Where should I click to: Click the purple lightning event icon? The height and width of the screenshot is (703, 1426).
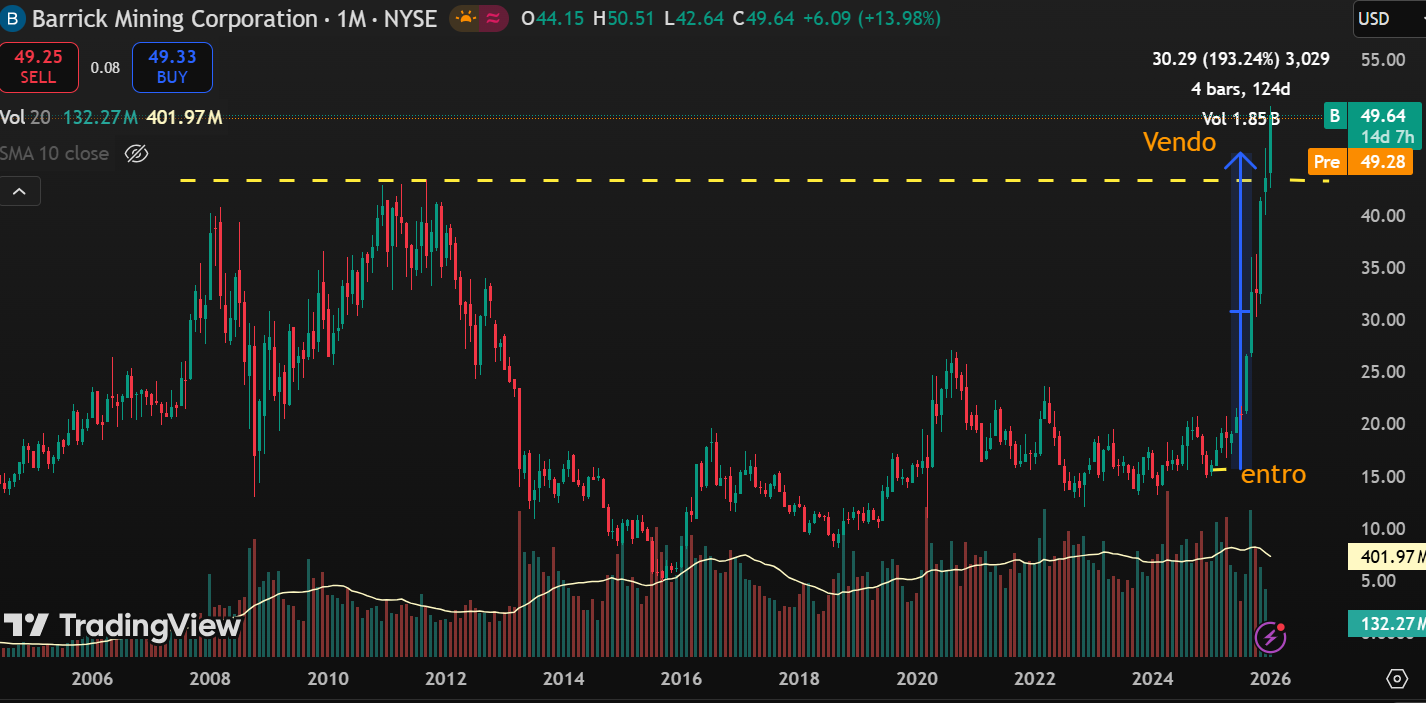[x=1270, y=636]
